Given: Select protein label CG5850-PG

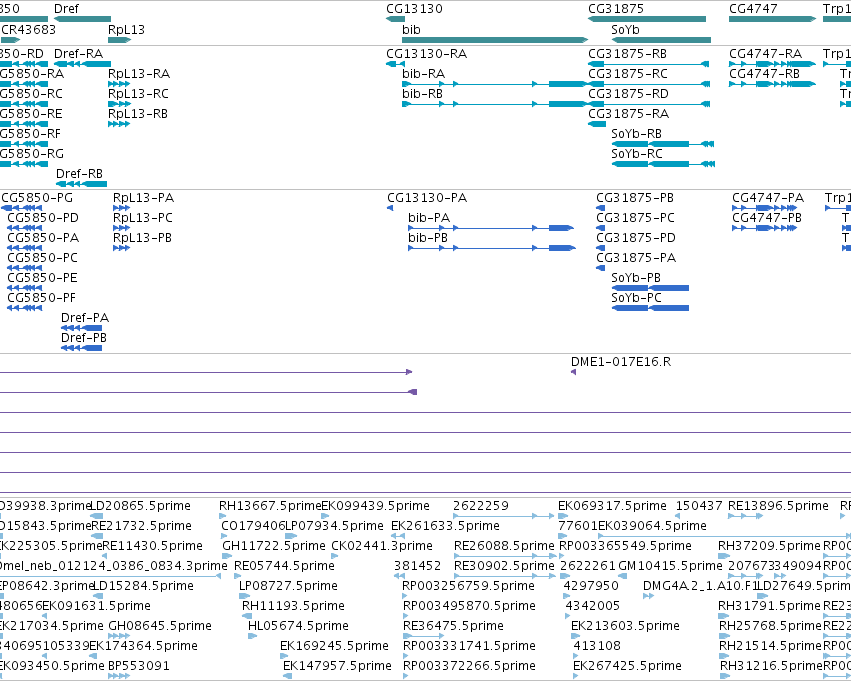Looking at the screenshot, I should (37, 198).
